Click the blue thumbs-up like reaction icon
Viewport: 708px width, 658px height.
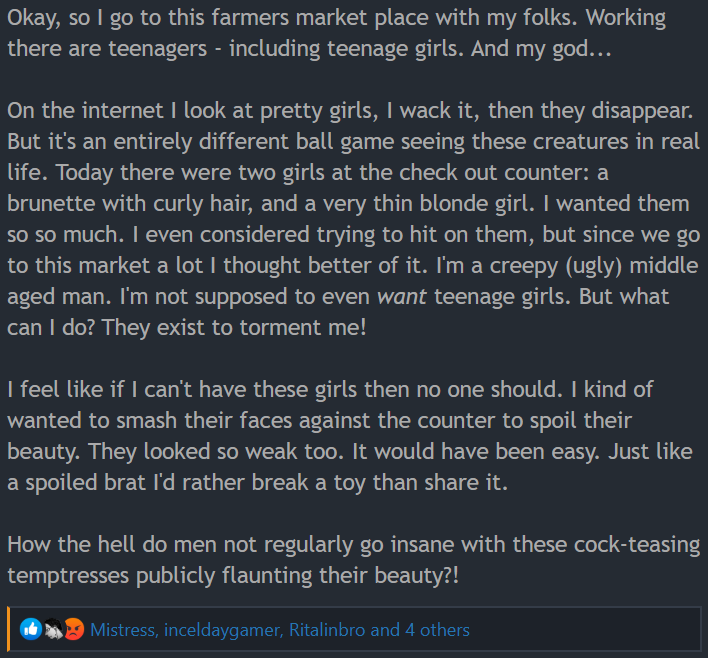point(31,629)
